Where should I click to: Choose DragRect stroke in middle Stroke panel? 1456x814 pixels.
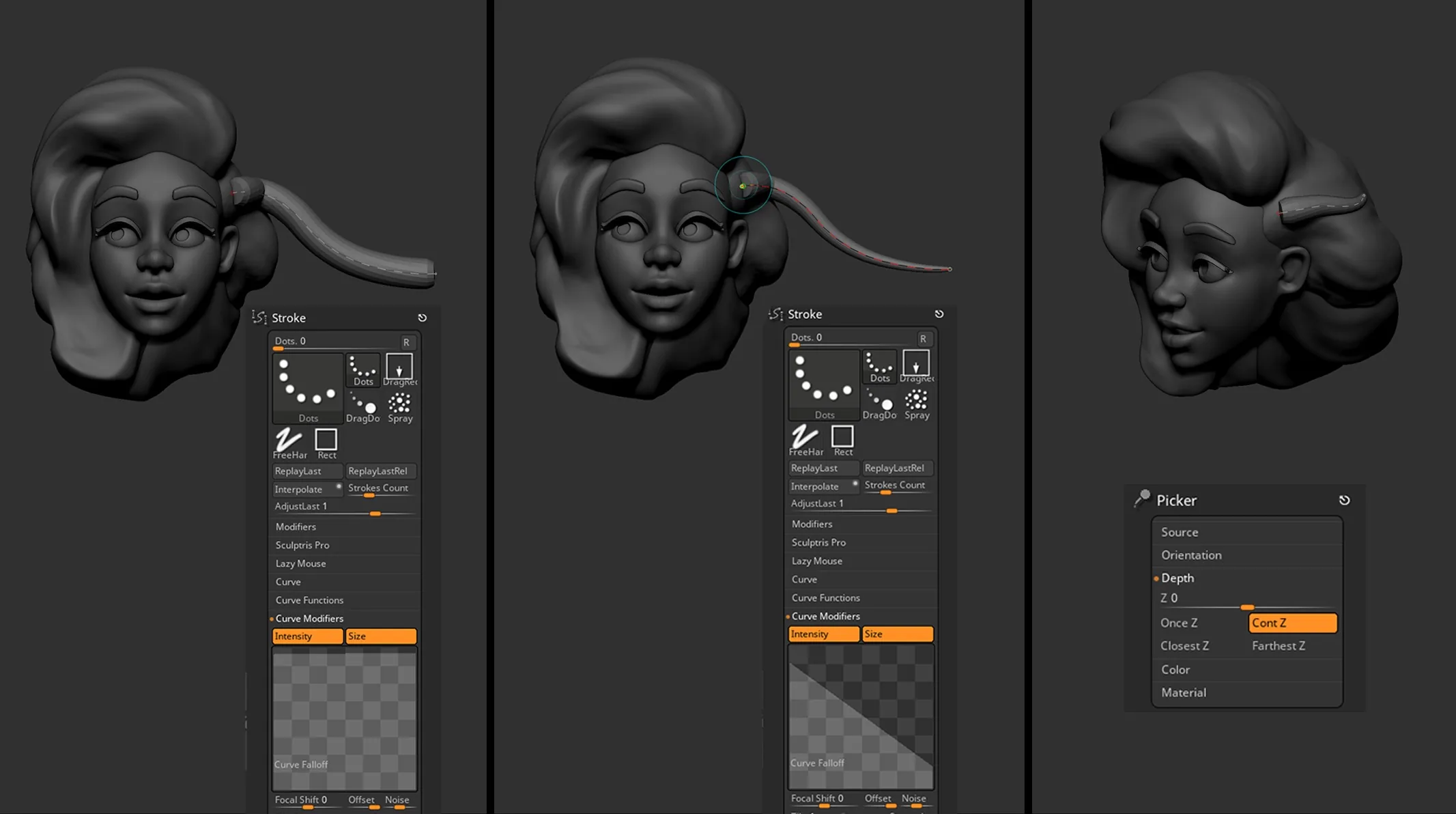(x=917, y=367)
